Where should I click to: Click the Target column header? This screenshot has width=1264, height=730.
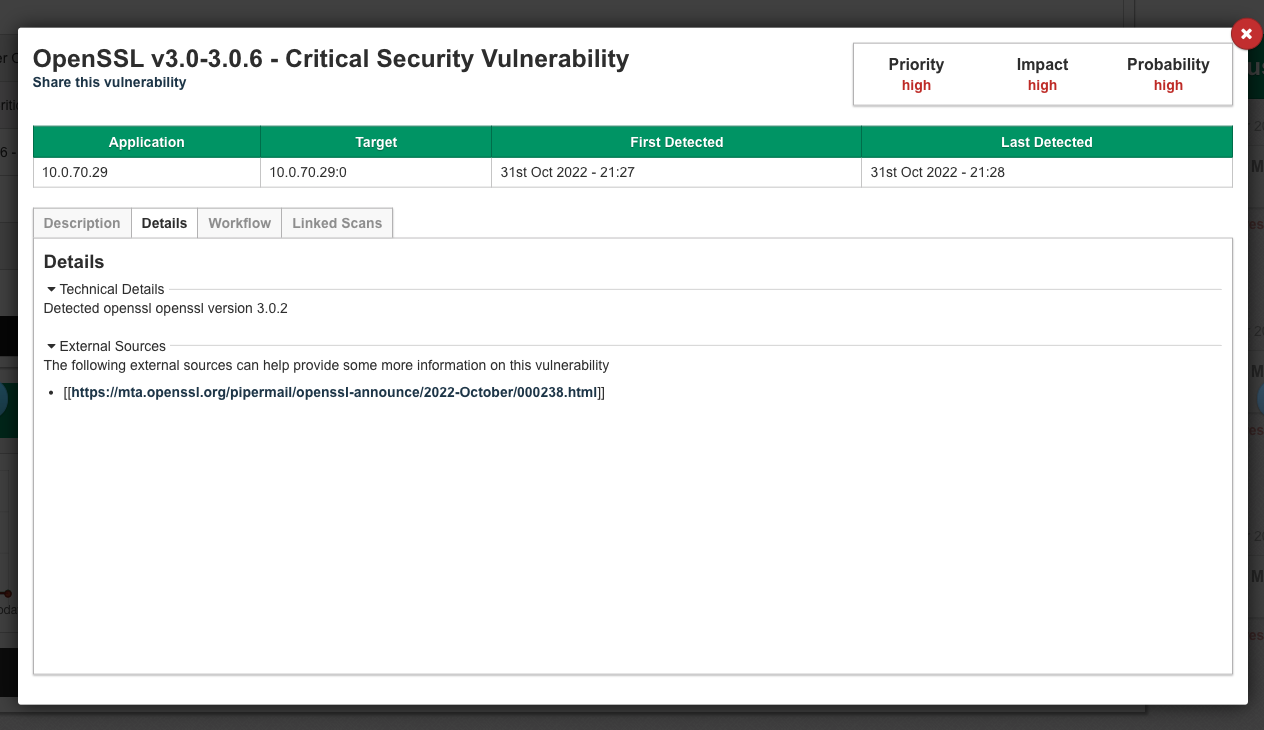pos(376,142)
